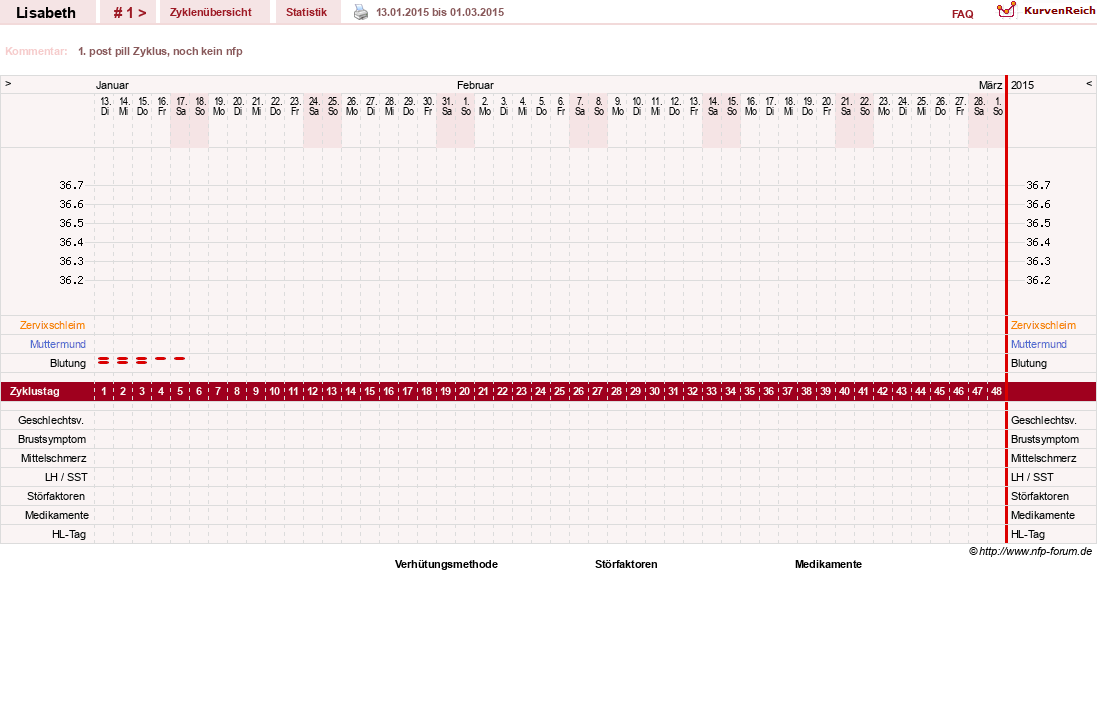
Task: Select cycle day 28 in Zyklustag row
Action: 616,392
